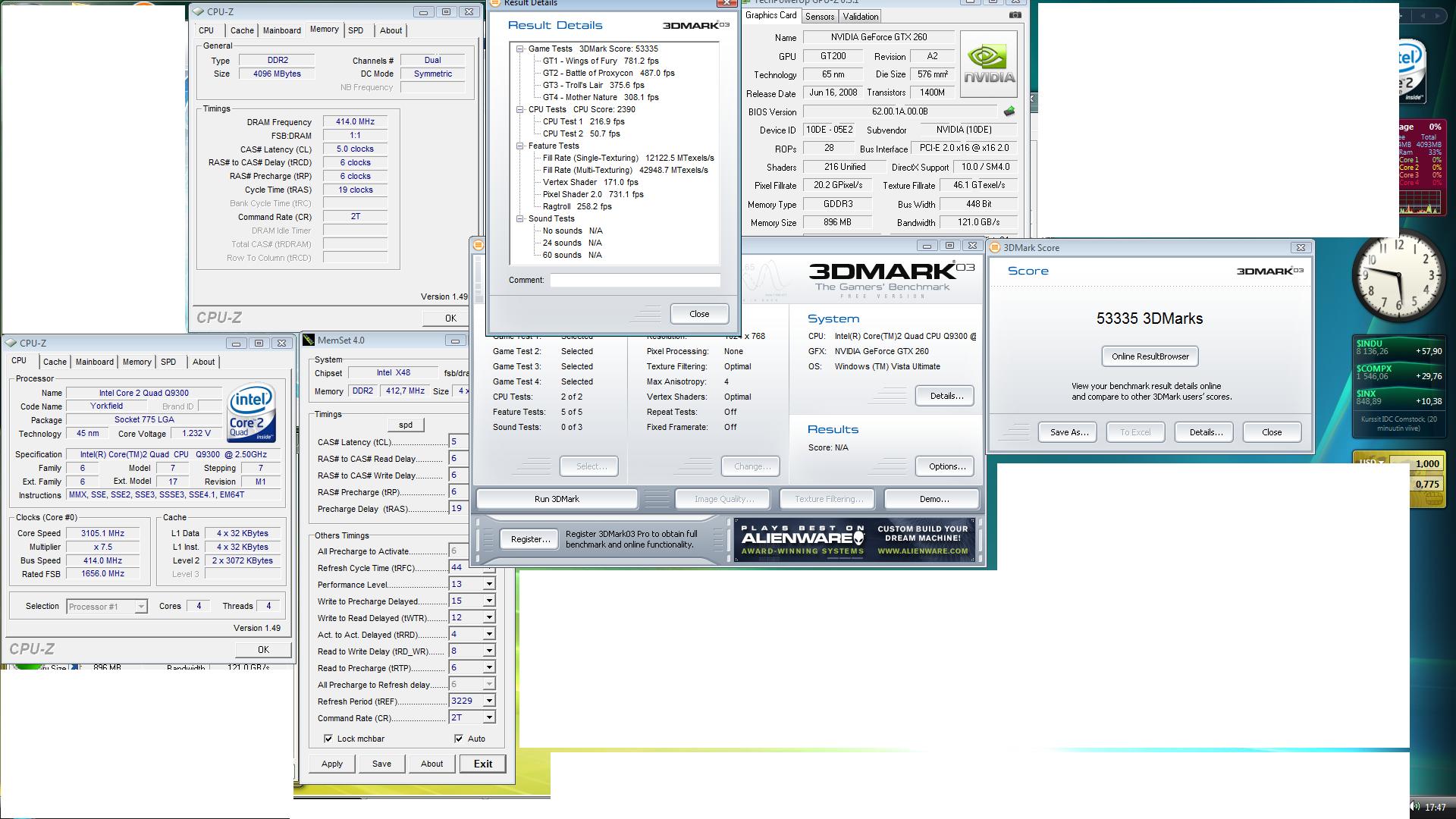Click About button in MemSet

(431, 764)
